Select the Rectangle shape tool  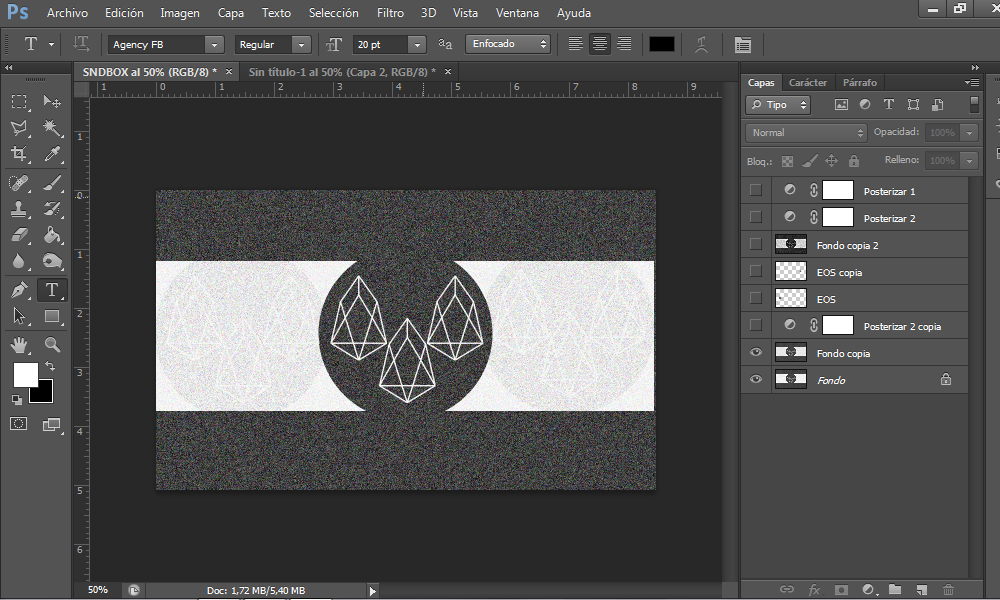click(52, 316)
